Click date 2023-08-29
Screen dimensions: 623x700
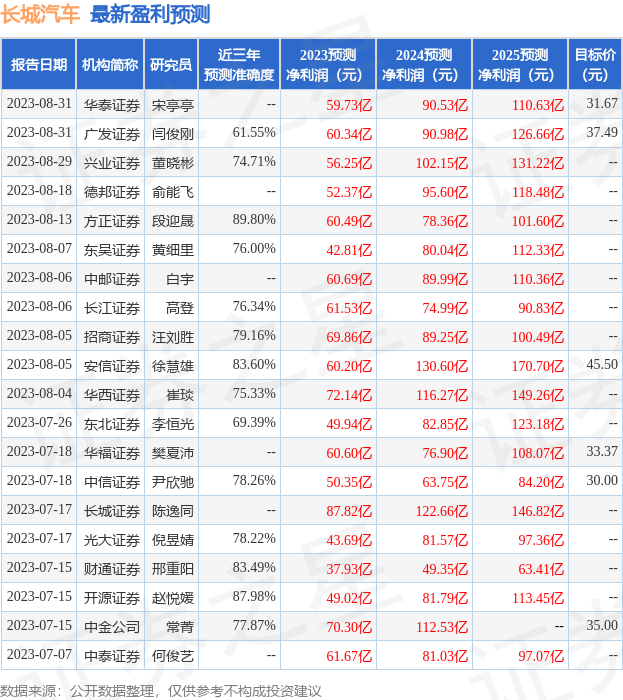pos(39,162)
